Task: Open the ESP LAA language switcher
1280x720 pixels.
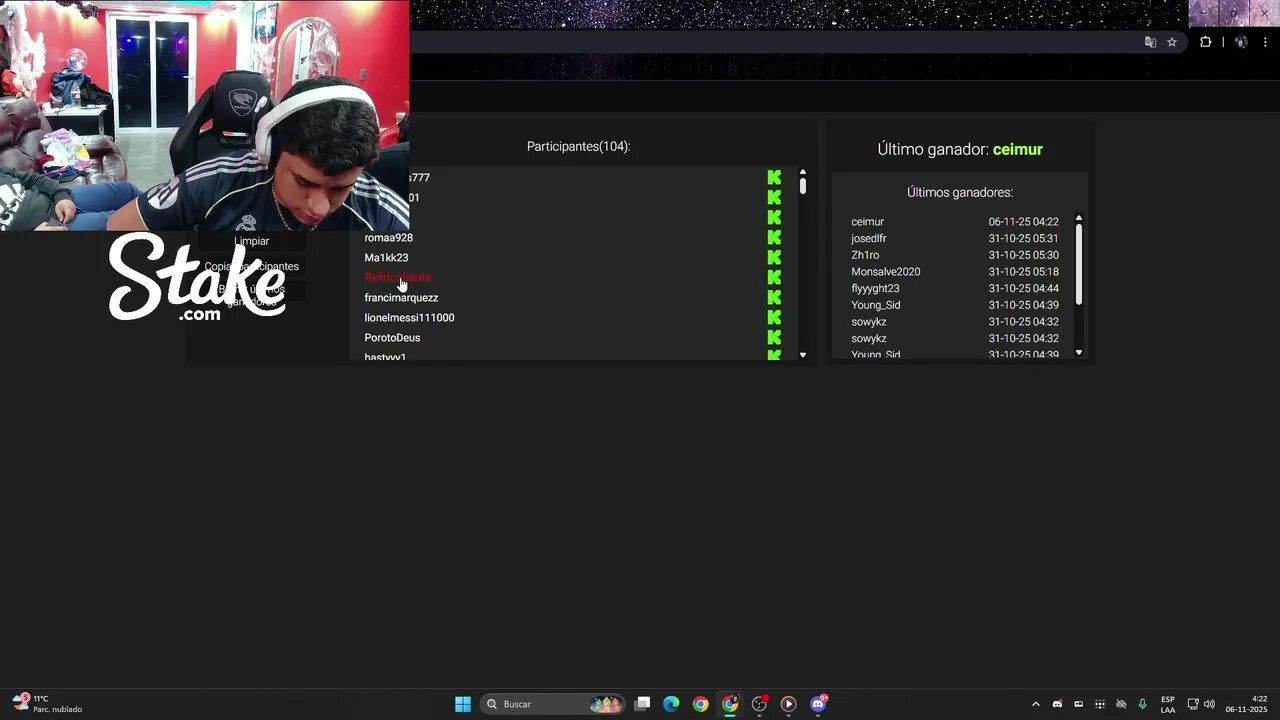Action: 1168,704
